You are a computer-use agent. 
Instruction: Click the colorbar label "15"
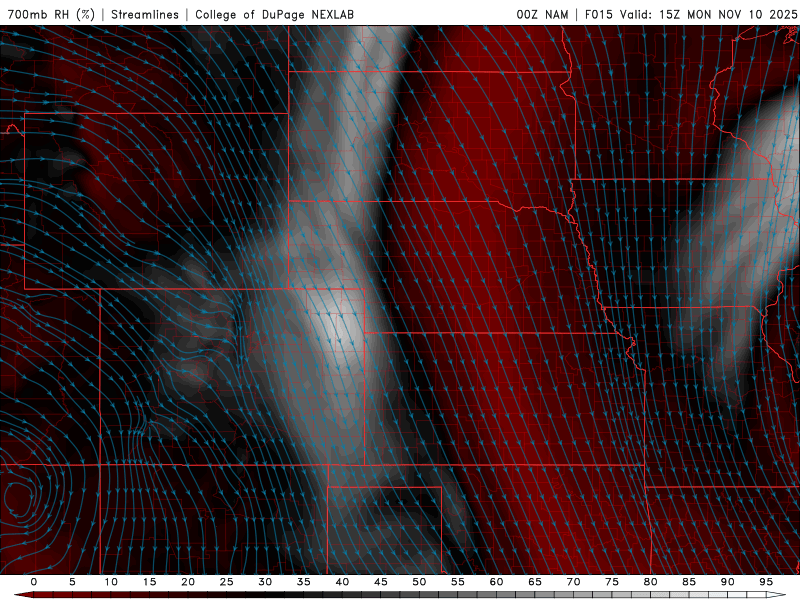pos(149,582)
